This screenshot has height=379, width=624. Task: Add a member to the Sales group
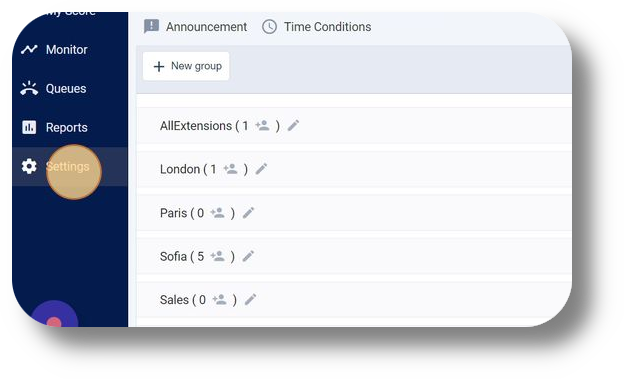click(220, 299)
